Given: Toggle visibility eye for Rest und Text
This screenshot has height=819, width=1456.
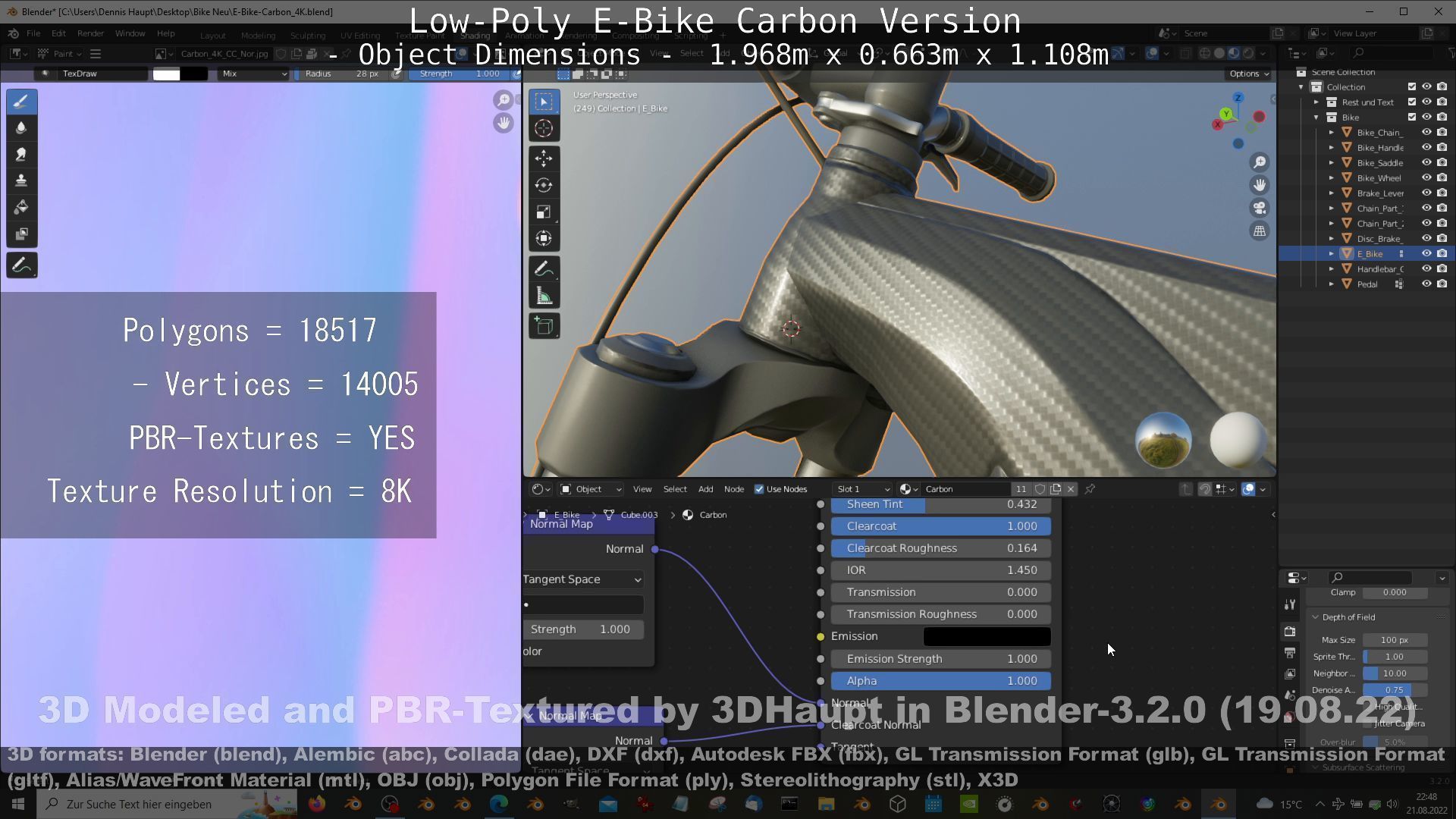Looking at the screenshot, I should click(1426, 102).
